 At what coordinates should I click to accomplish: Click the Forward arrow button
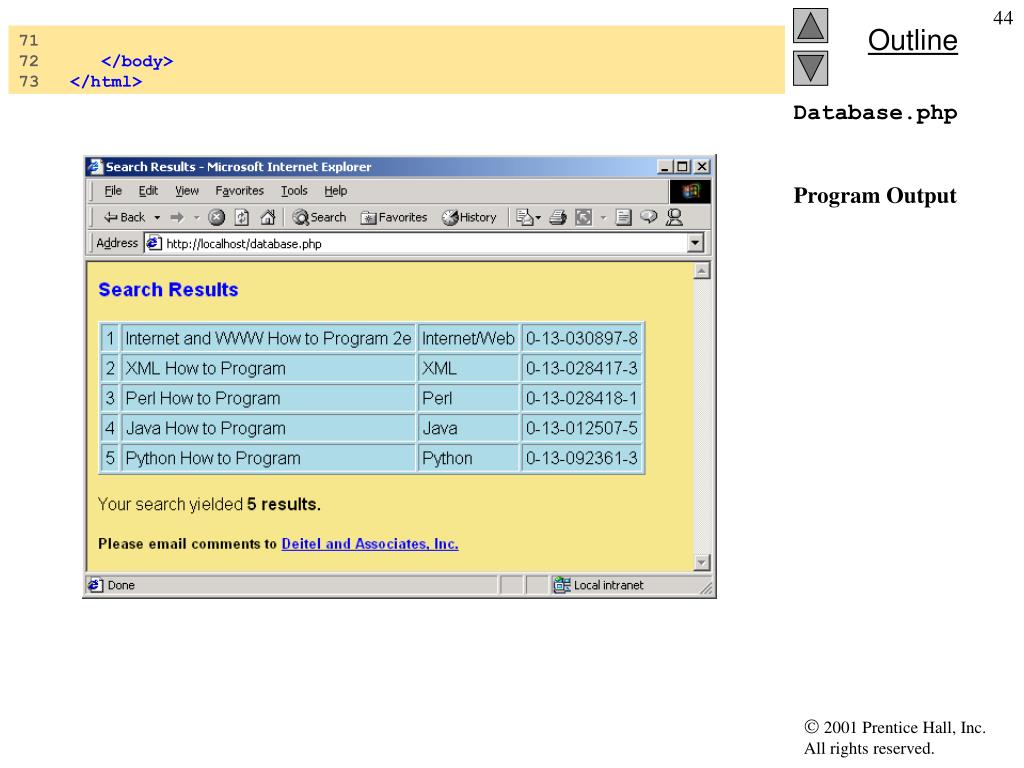tap(177, 217)
